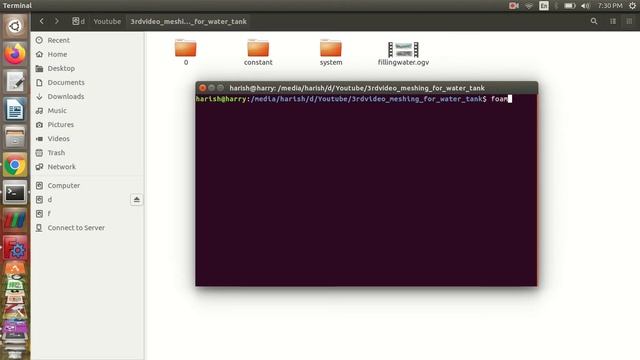Image resolution: width=640 pixels, height=360 pixels.
Task: Maximize the terminal window
Action: pos(220,88)
